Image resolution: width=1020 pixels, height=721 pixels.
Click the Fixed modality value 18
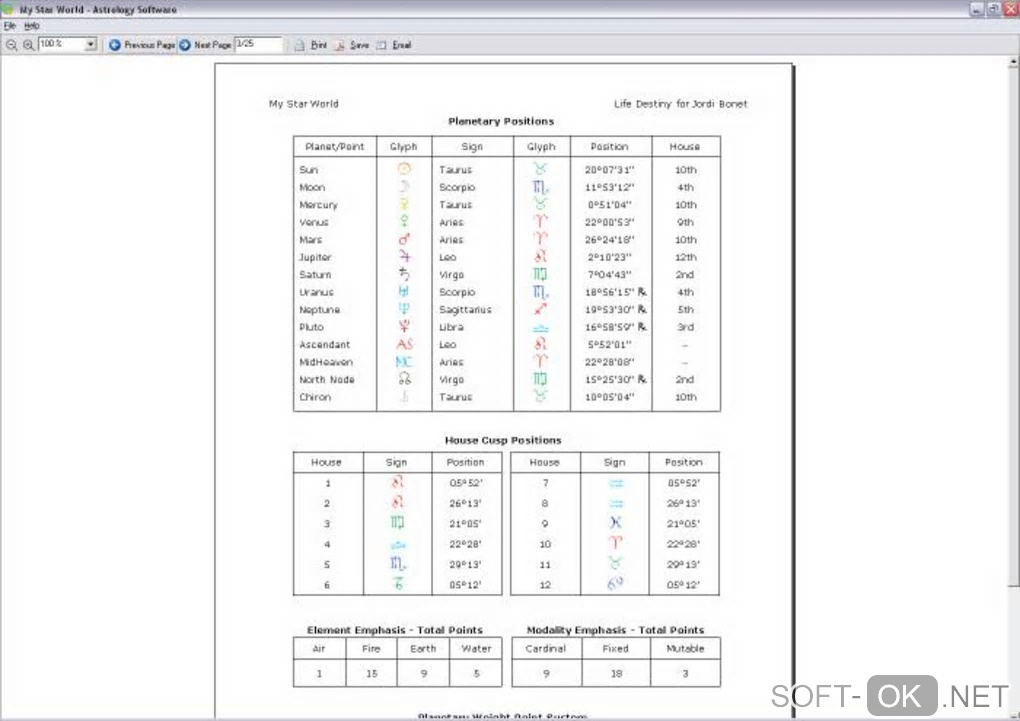[x=616, y=673]
